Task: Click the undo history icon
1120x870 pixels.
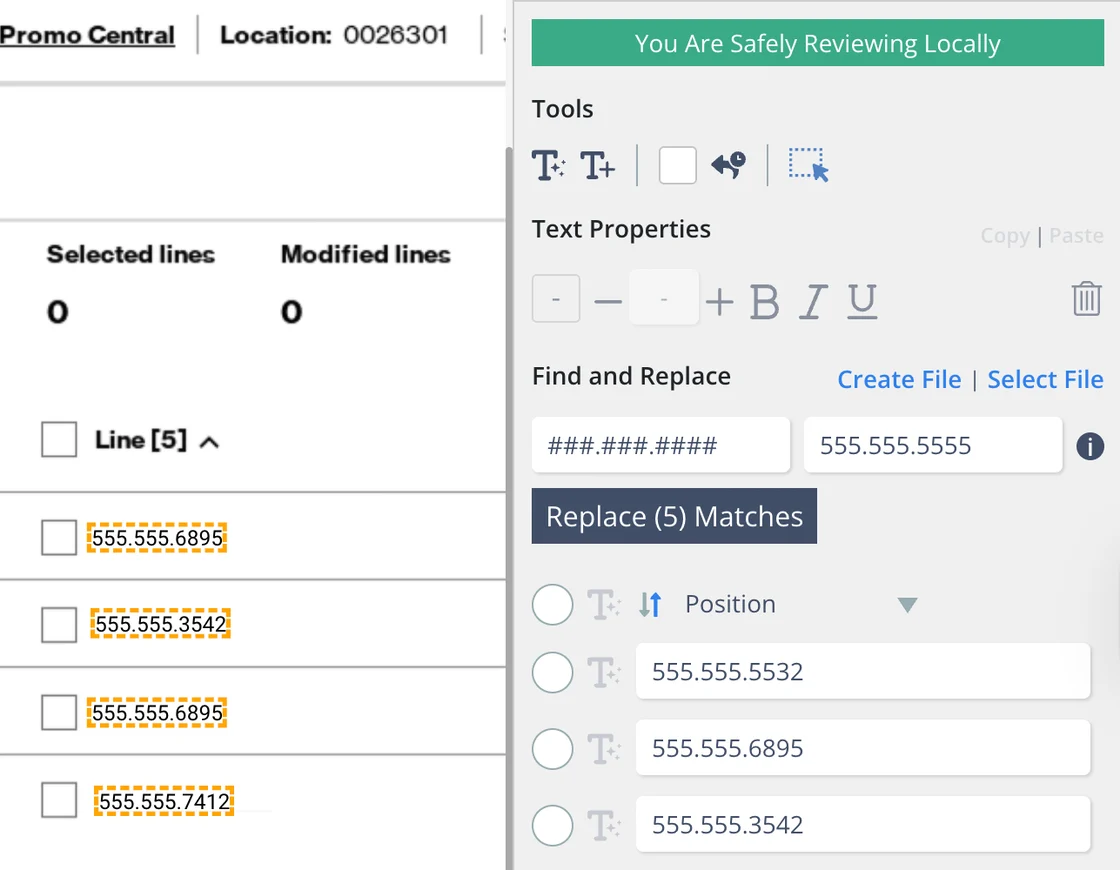Action: click(729, 165)
